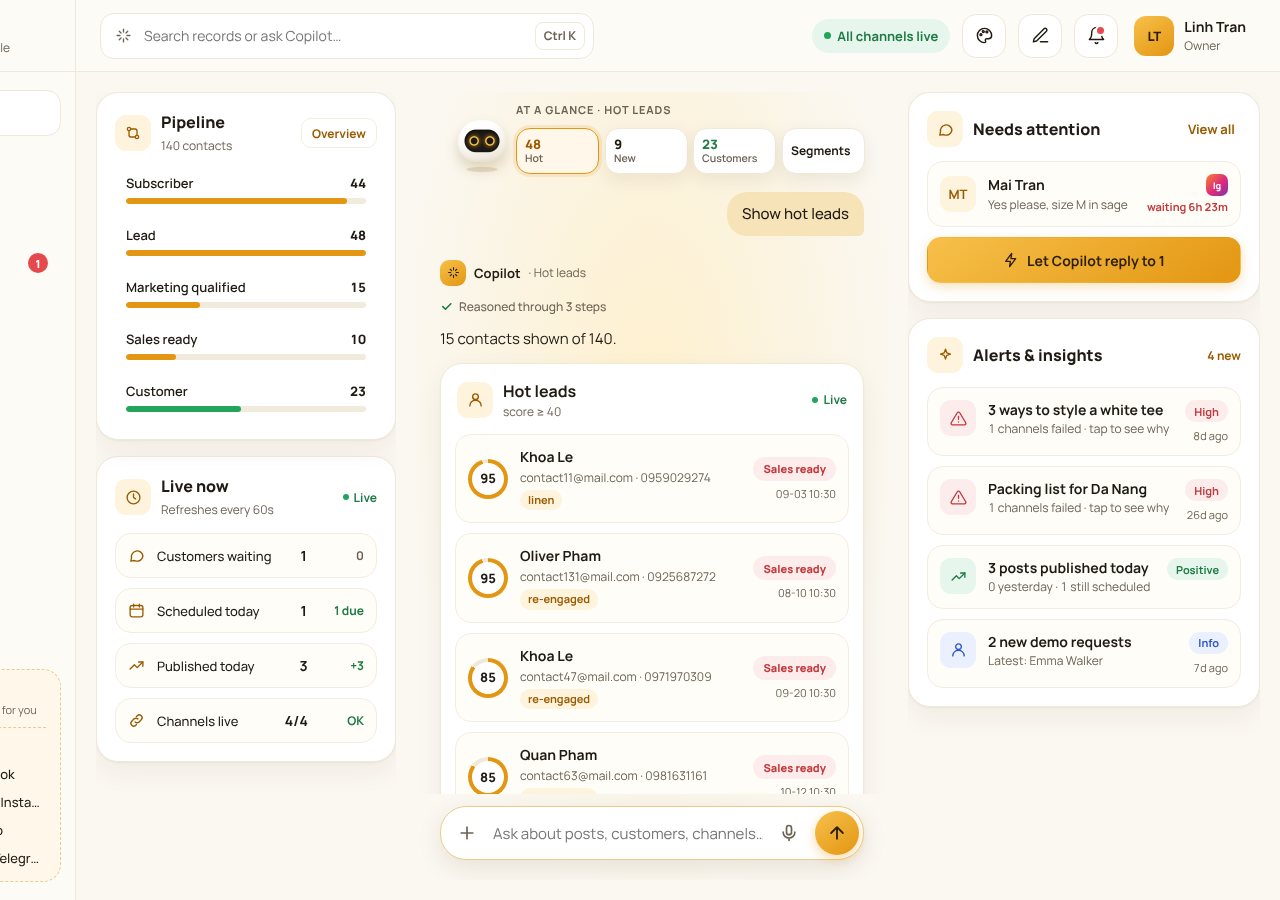Viewport: 1280px width, 900px height.
Task: Click the Pipeline Overview button
Action: click(x=339, y=134)
